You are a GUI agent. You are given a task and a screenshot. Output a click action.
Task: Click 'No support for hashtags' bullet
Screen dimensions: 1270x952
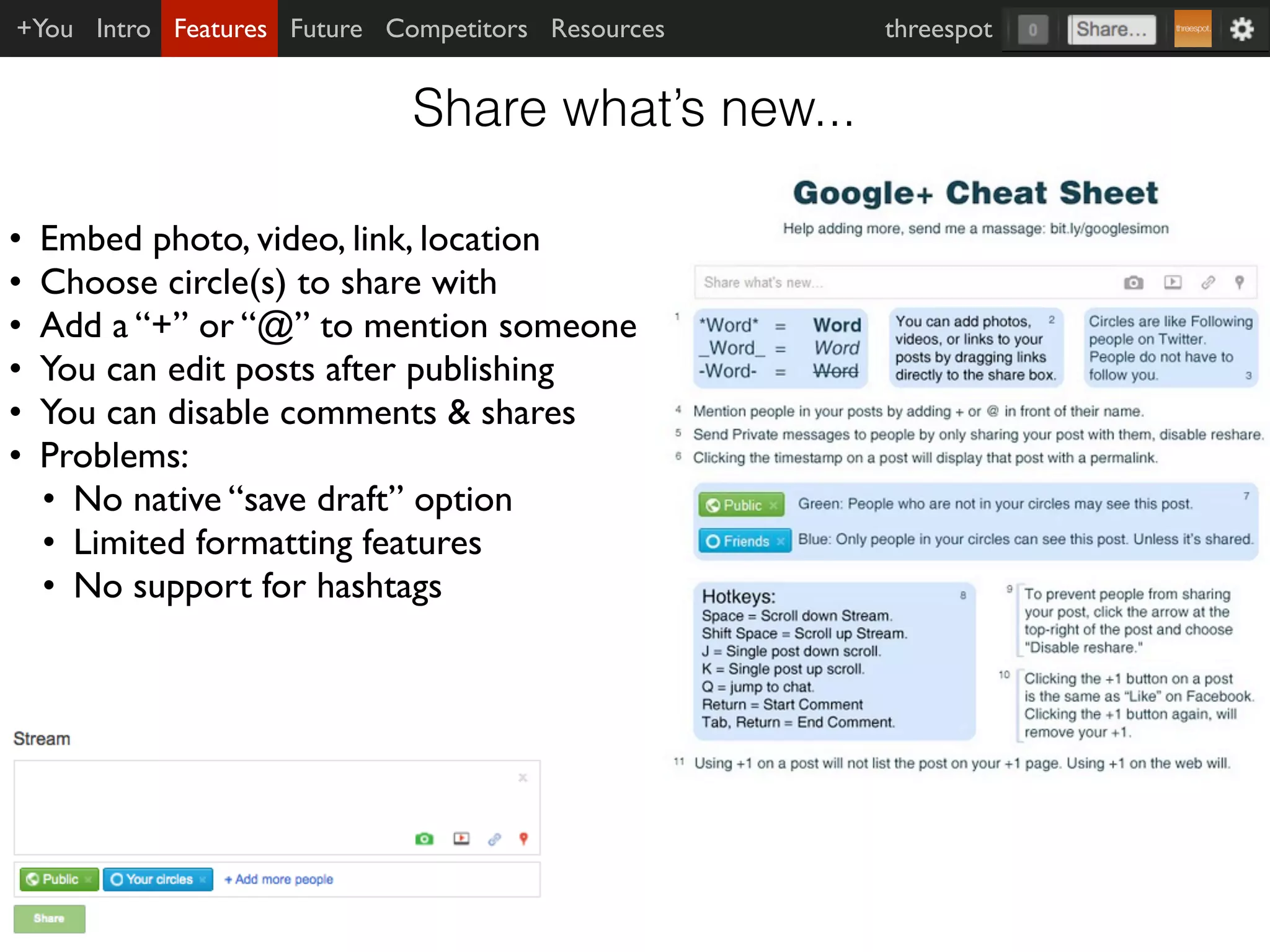coord(258,586)
